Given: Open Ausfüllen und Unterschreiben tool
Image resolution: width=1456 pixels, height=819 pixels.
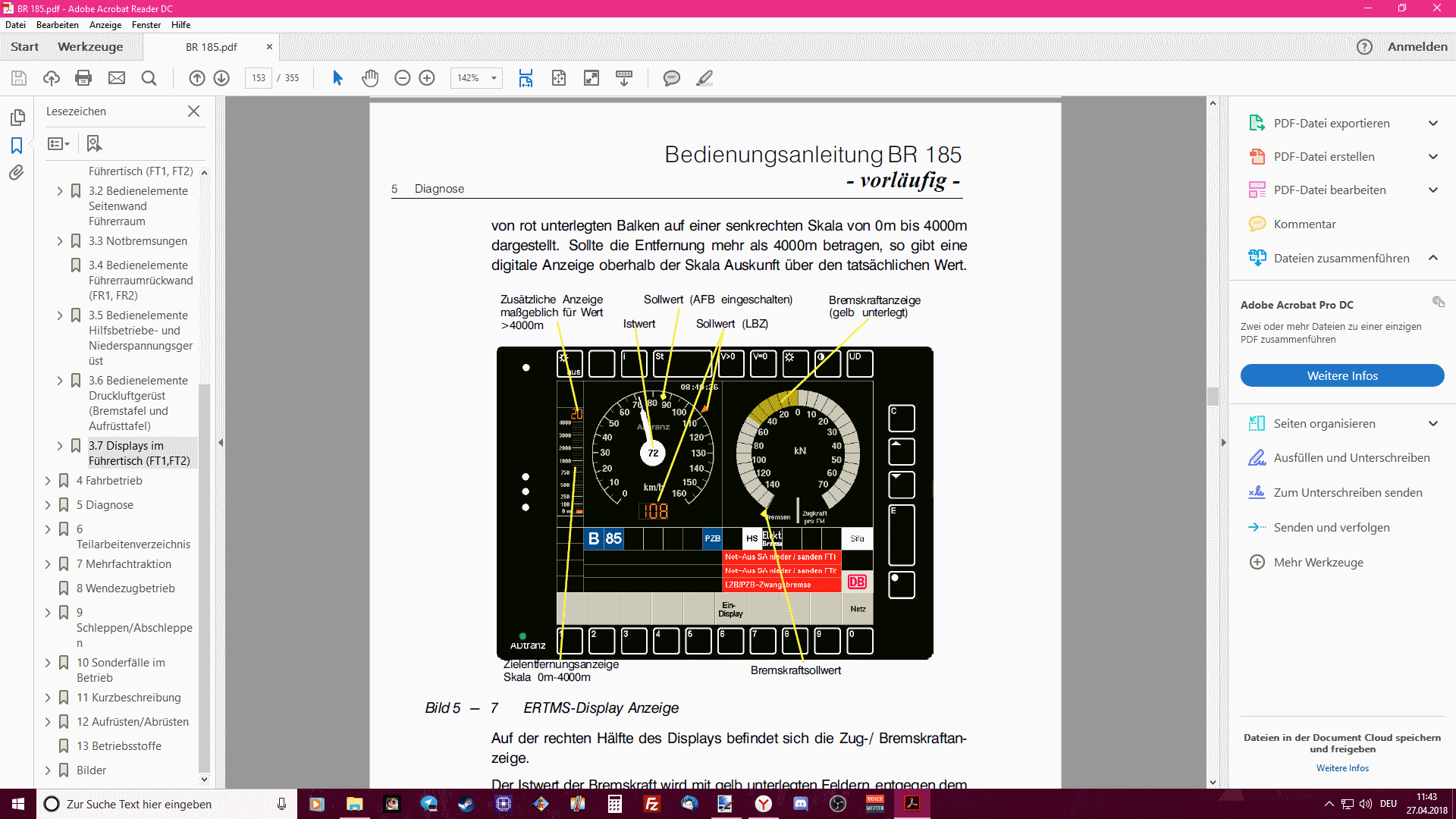Looking at the screenshot, I should 1351,458.
